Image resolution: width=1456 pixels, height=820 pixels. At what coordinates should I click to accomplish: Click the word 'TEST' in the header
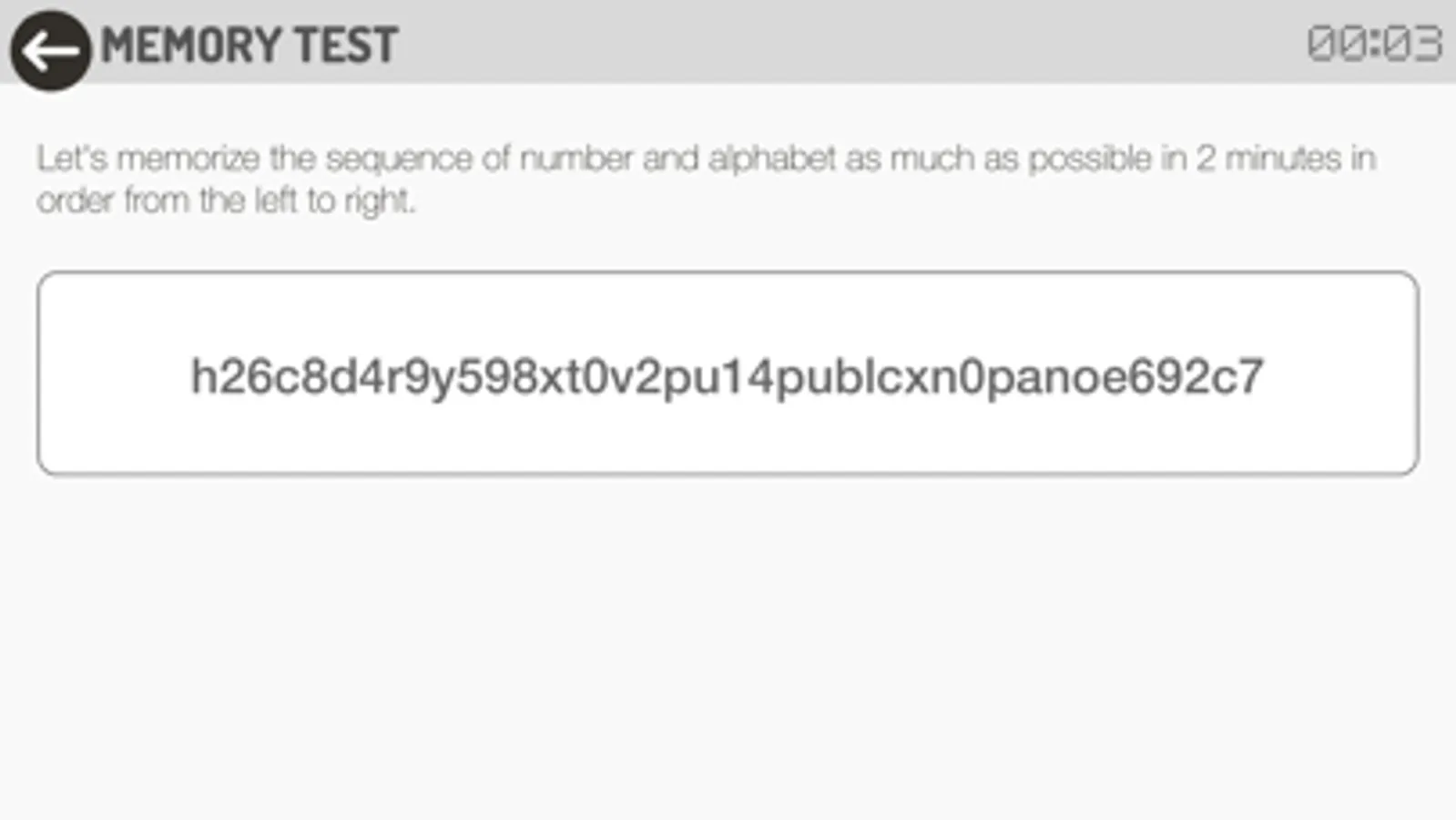[346, 45]
